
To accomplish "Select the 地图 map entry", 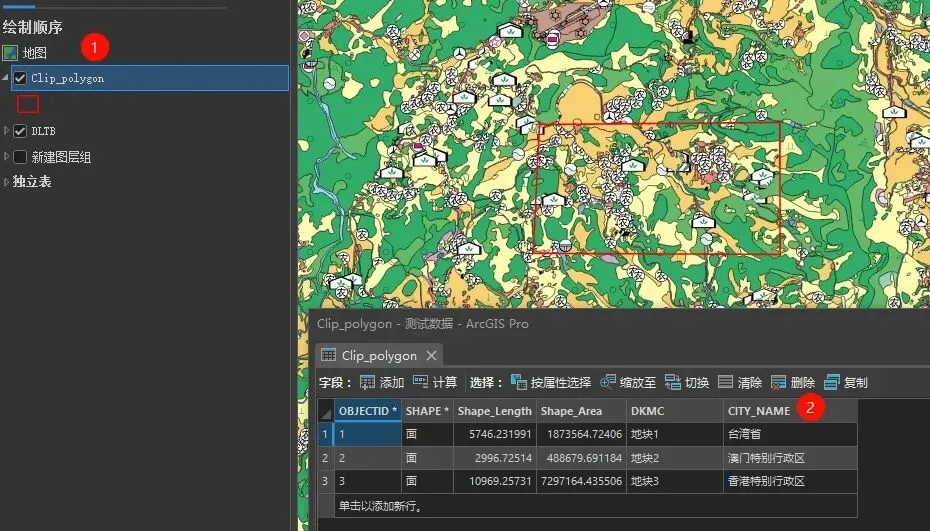I will (34, 53).
